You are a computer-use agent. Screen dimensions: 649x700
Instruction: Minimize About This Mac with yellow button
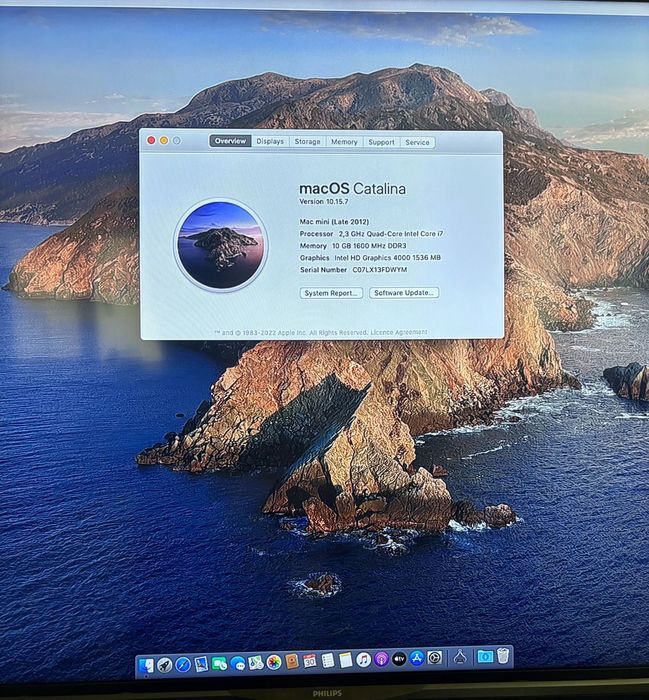(x=164, y=140)
